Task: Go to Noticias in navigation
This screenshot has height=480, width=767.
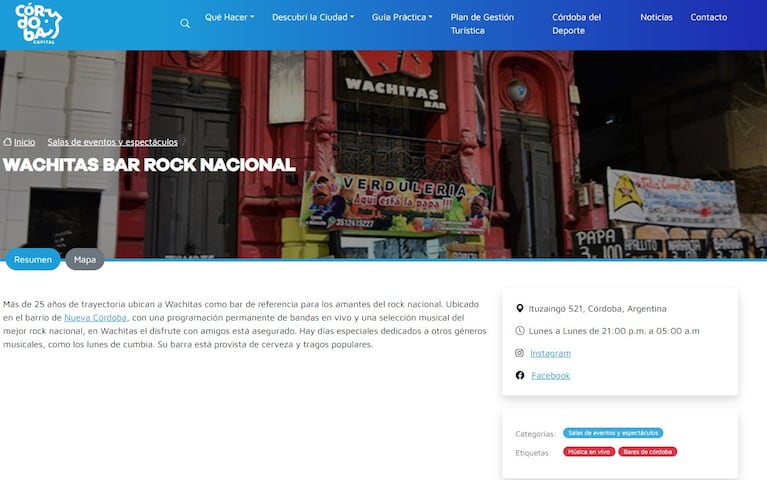Action: 656,17
